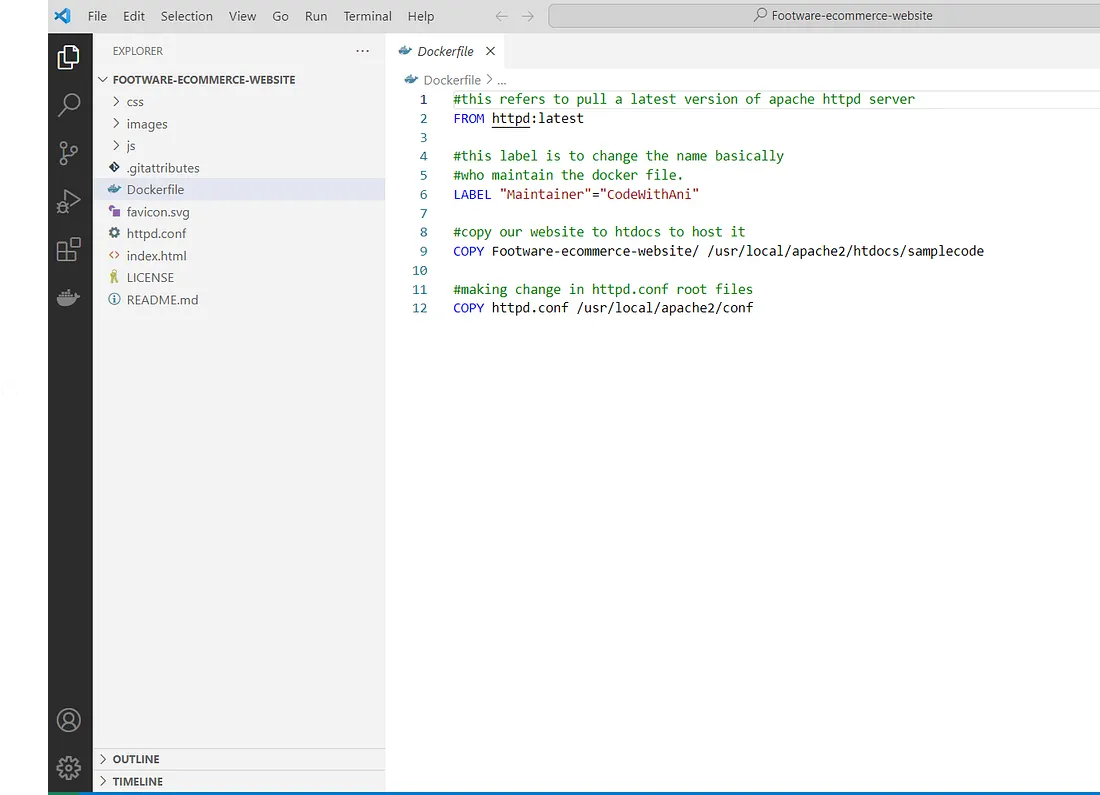Click the httpd.conf gear file icon

tap(114, 233)
